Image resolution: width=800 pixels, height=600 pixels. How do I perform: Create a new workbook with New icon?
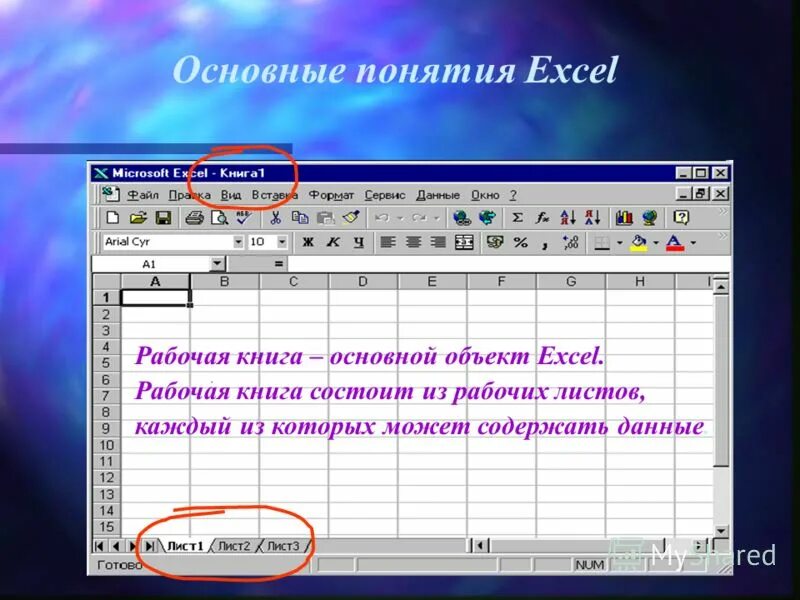point(112,218)
